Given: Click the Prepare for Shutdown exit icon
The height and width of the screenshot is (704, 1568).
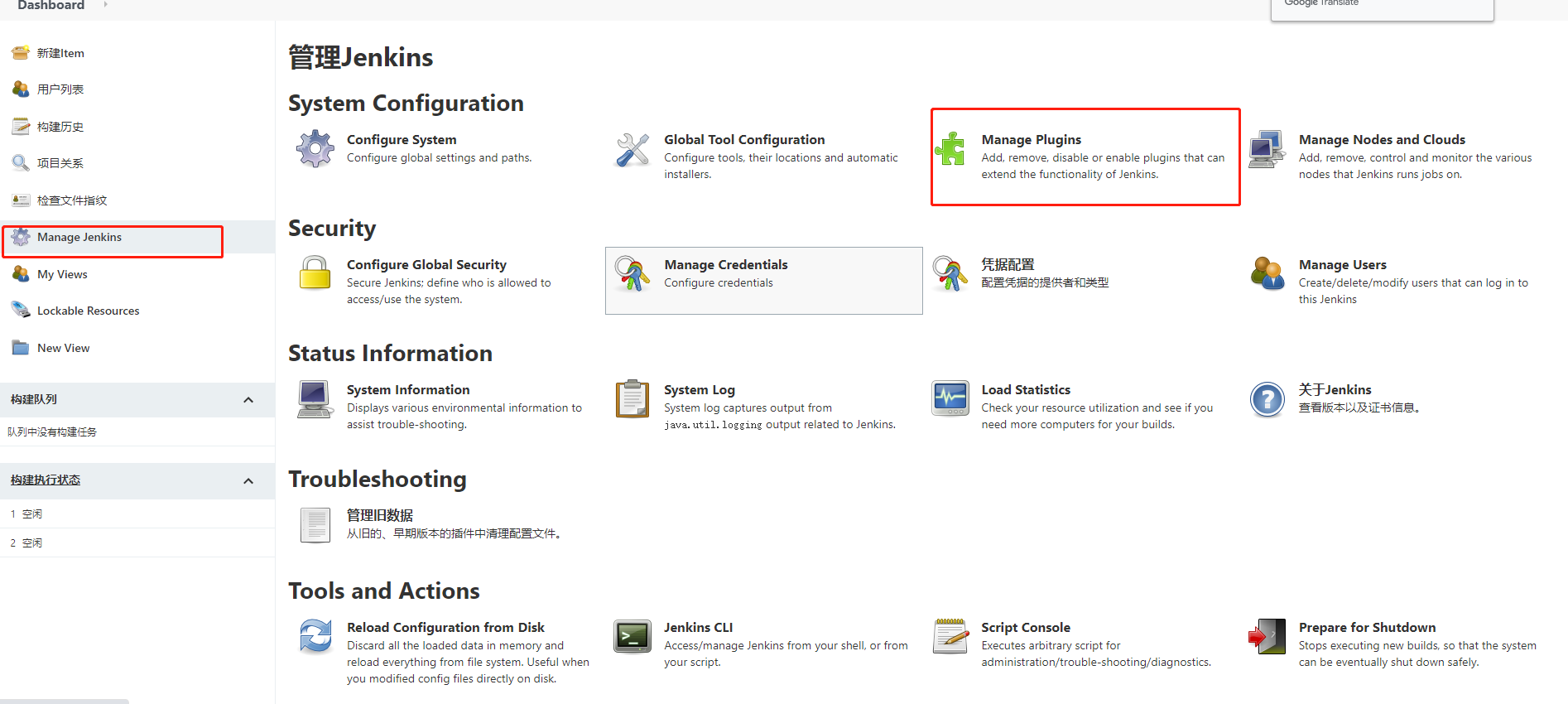Looking at the screenshot, I should pos(1267,637).
